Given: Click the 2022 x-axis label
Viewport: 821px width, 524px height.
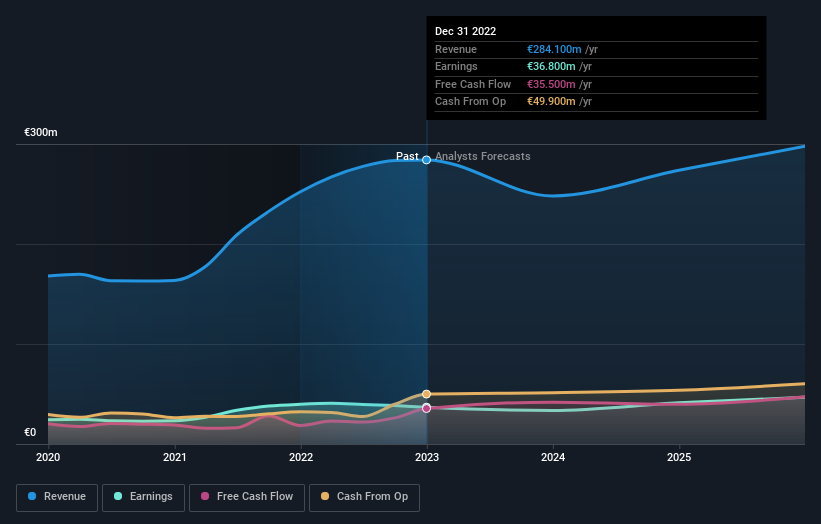Looking at the screenshot, I should (301, 458).
